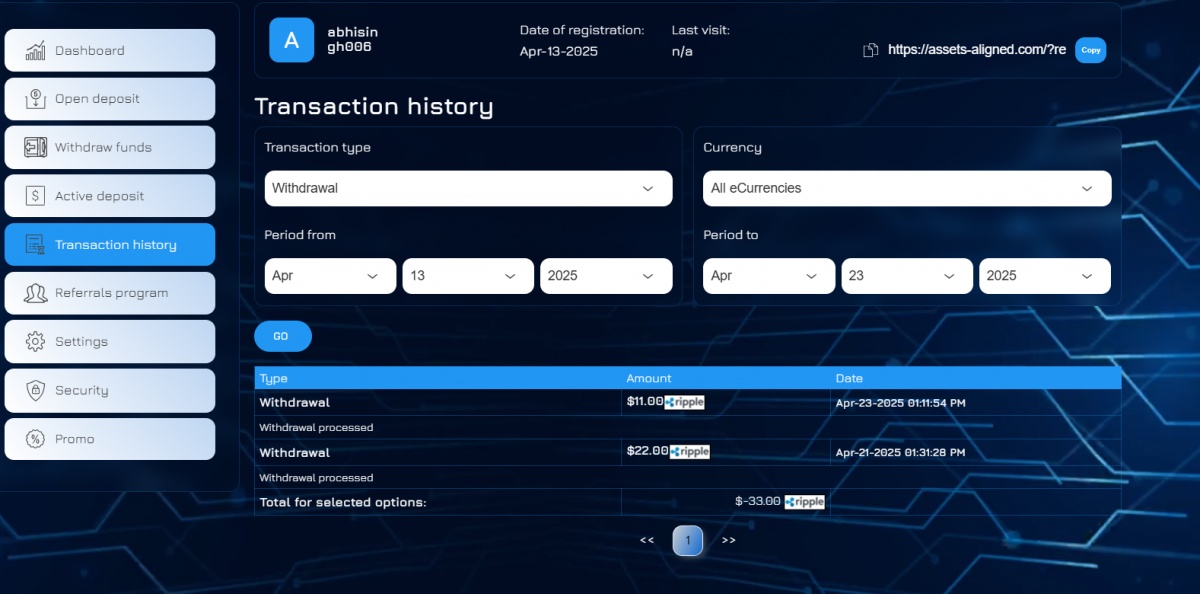Image resolution: width=1200 pixels, height=594 pixels.
Task: Click the Open deposit money bag icon
Action: 36,99
